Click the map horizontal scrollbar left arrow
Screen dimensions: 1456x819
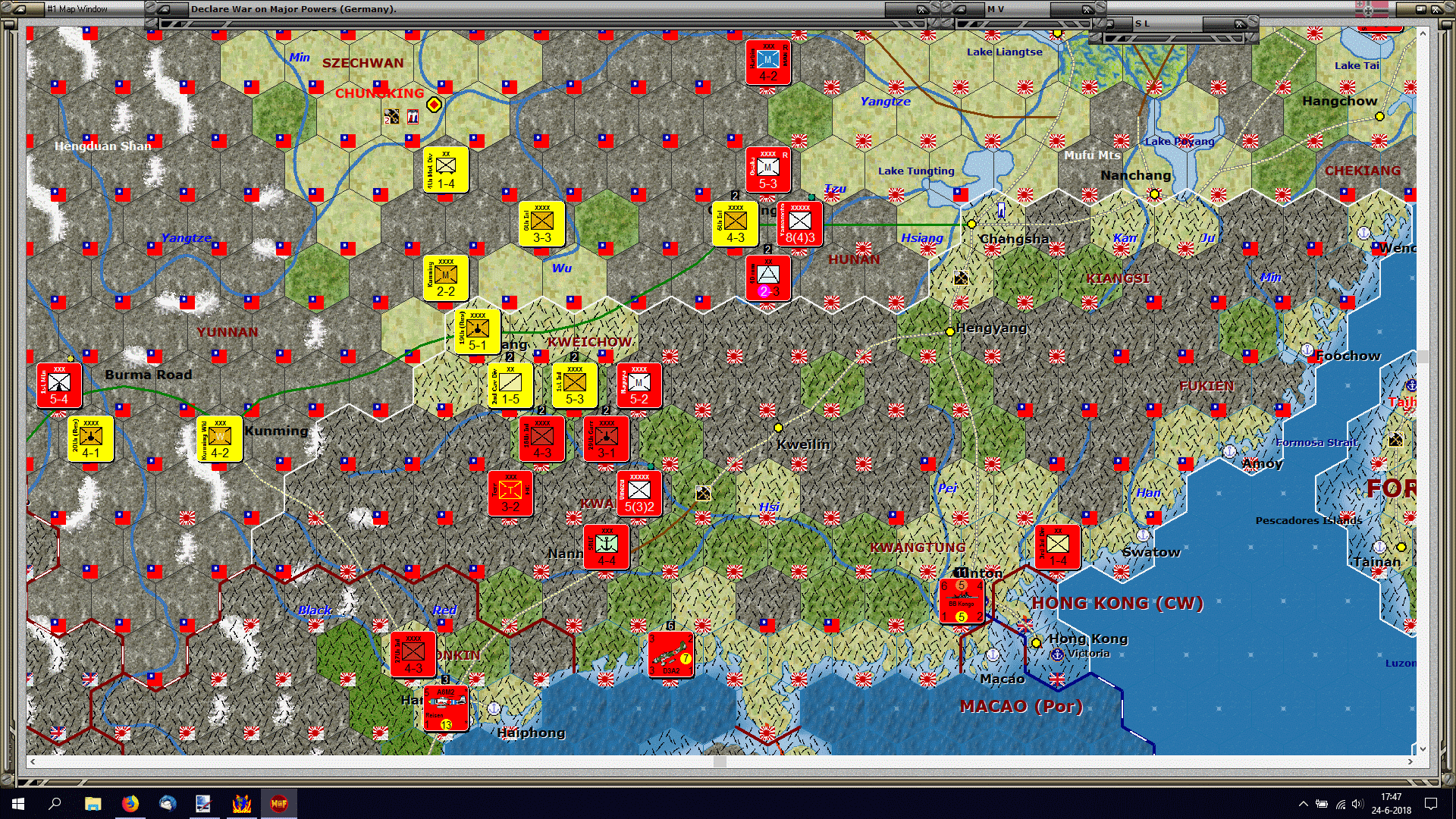(32, 761)
